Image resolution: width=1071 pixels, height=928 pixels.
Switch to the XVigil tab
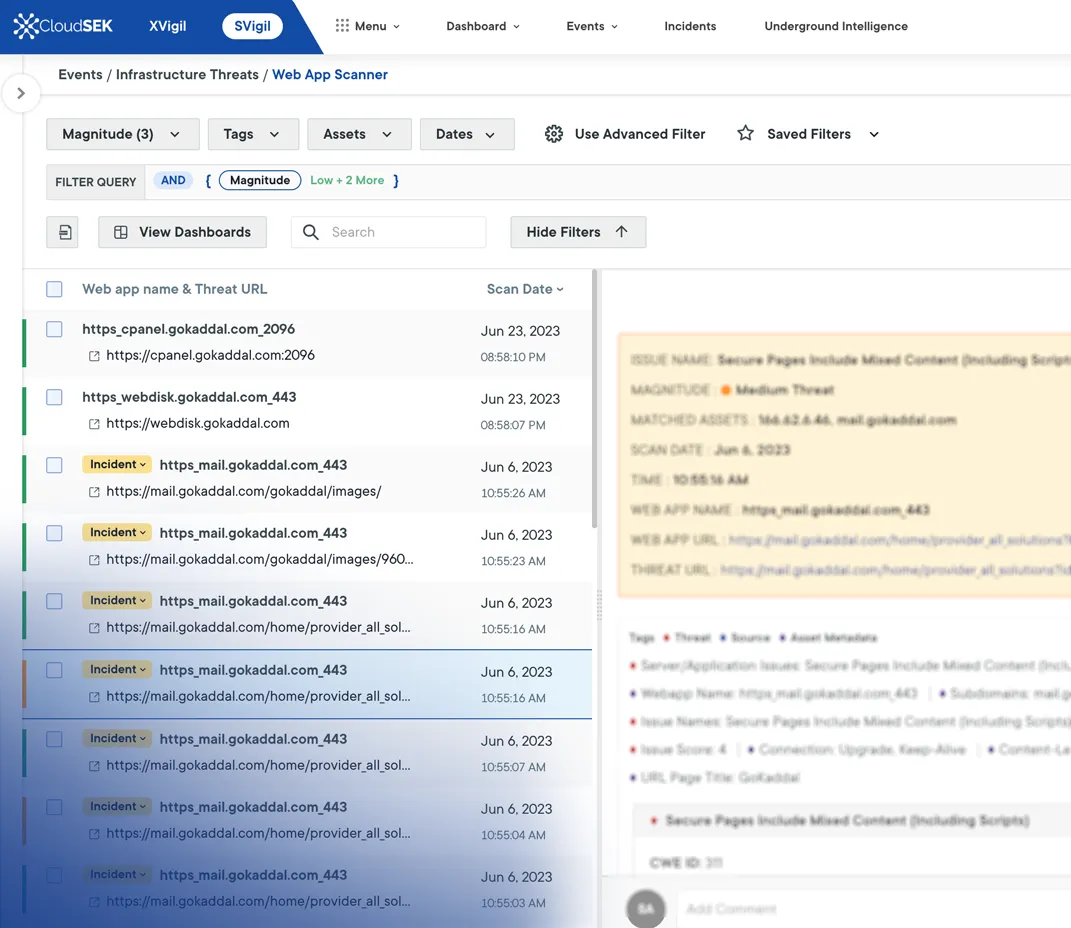coord(167,26)
